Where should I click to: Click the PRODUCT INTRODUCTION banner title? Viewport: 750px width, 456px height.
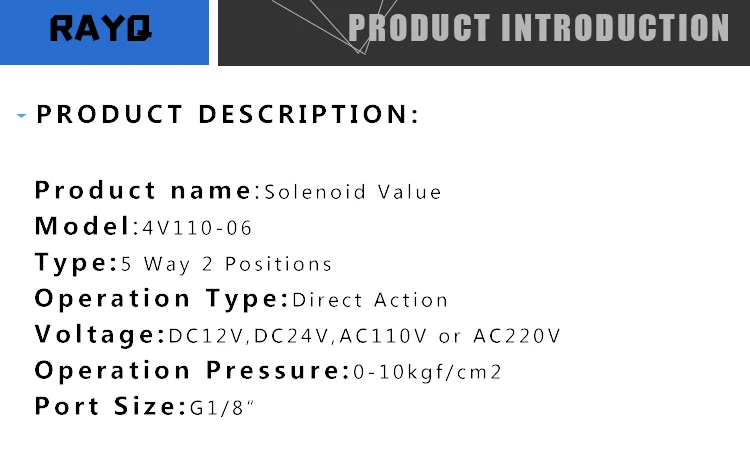click(539, 28)
